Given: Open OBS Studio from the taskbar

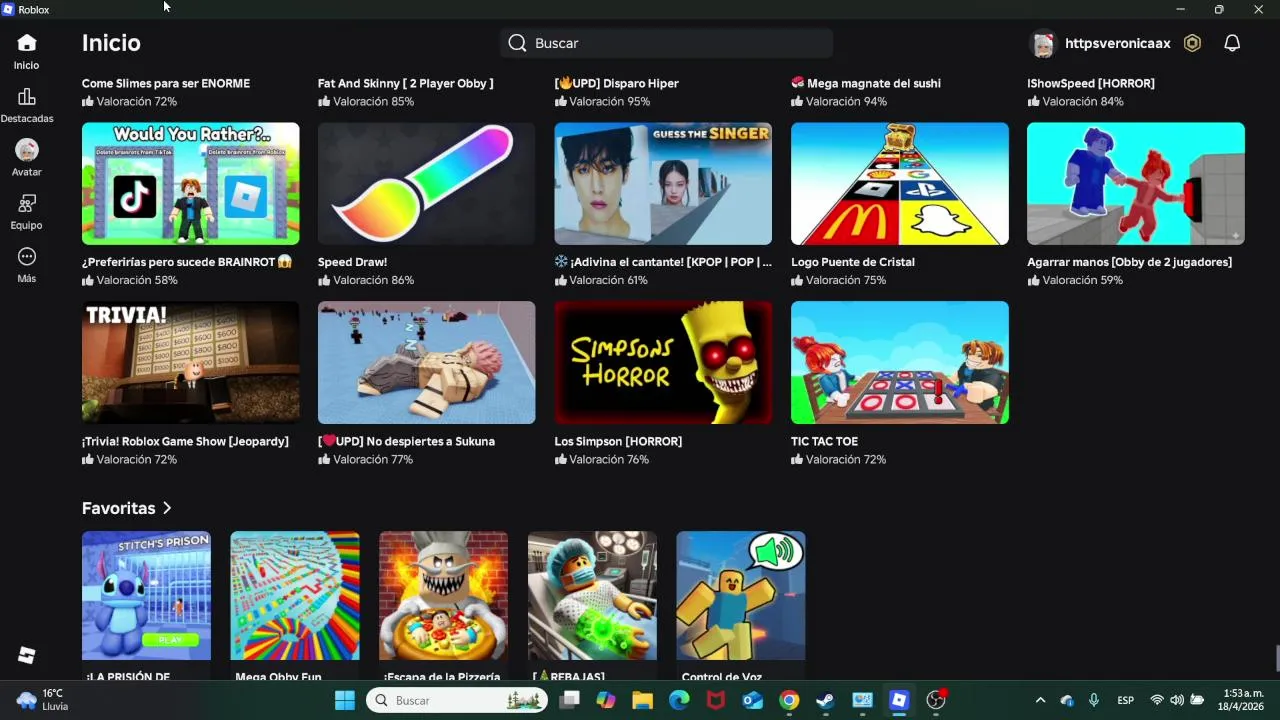Looking at the screenshot, I should click(x=936, y=700).
